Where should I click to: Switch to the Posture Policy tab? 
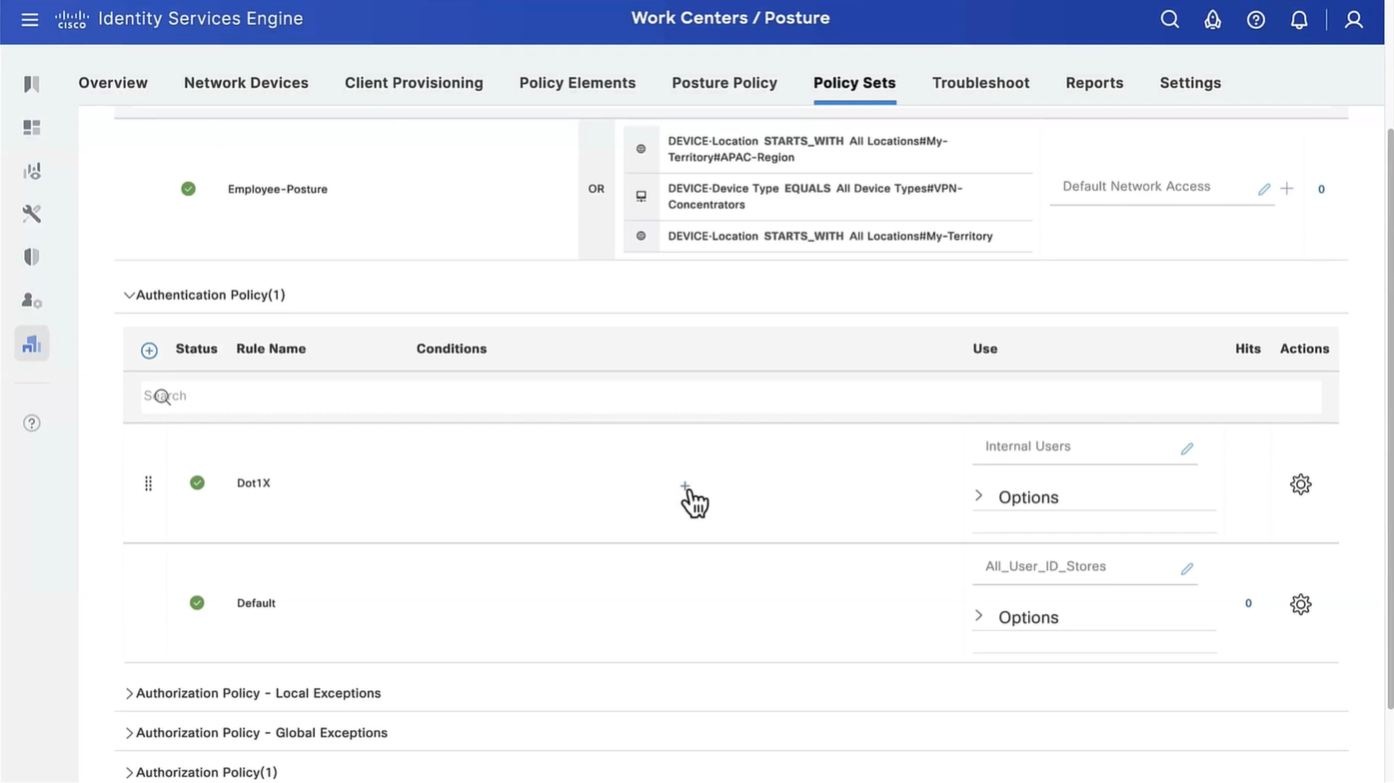[x=724, y=83]
